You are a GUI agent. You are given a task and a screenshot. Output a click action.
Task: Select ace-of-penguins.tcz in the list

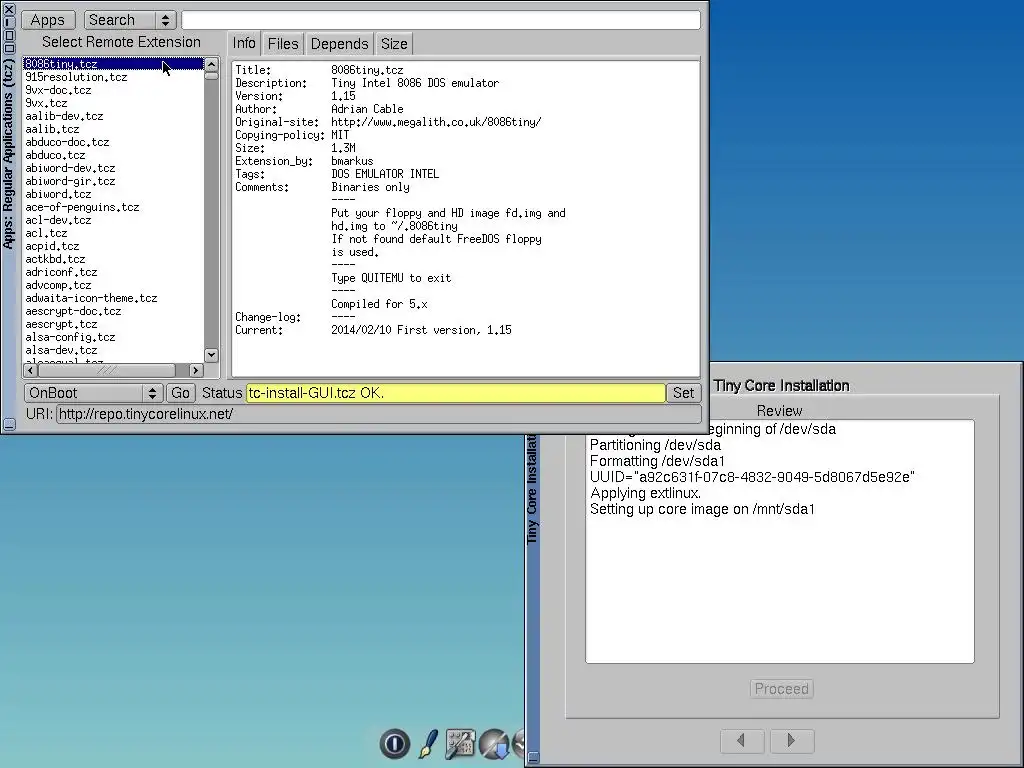[x=113, y=207]
